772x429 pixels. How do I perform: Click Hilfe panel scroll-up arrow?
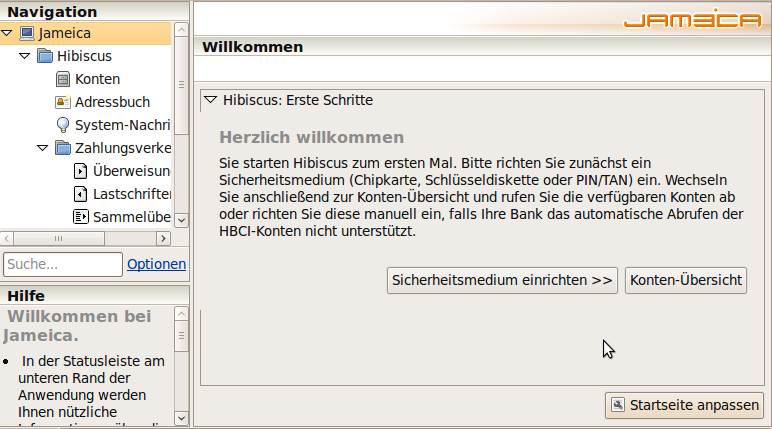click(181, 314)
